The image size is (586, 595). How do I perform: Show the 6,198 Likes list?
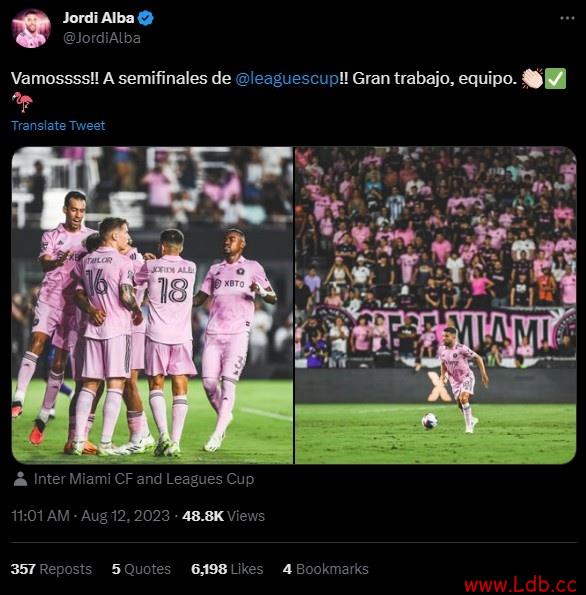pyautogui.click(x=227, y=569)
